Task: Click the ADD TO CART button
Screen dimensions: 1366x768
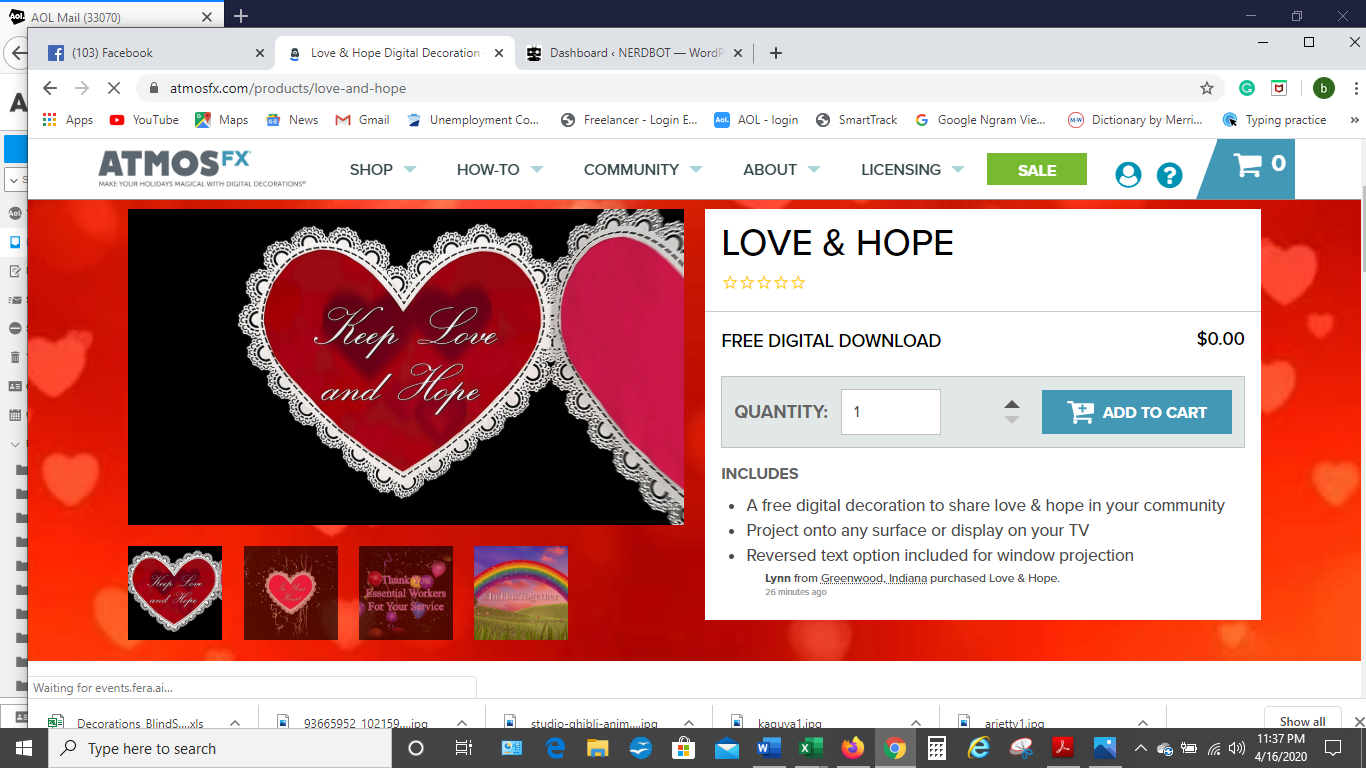Action: pos(1137,411)
